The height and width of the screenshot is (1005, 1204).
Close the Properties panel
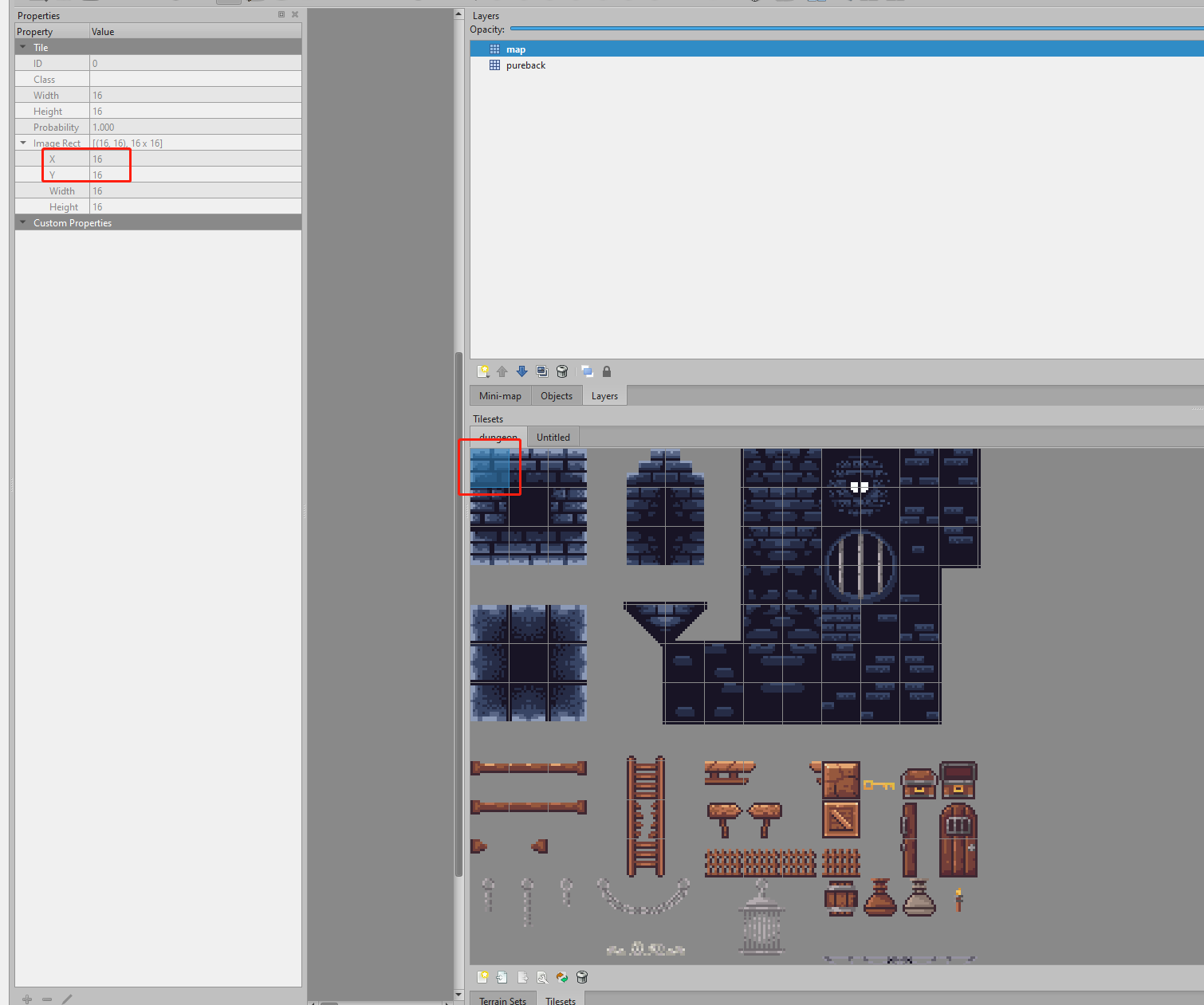tap(295, 14)
